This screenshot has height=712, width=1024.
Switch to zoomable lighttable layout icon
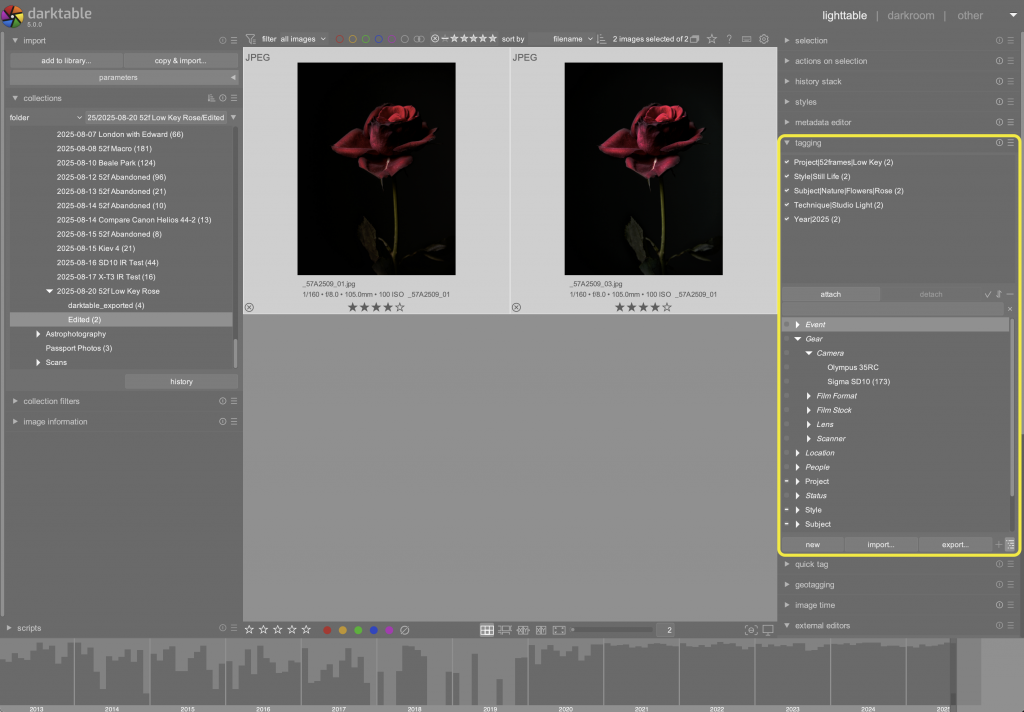(505, 630)
